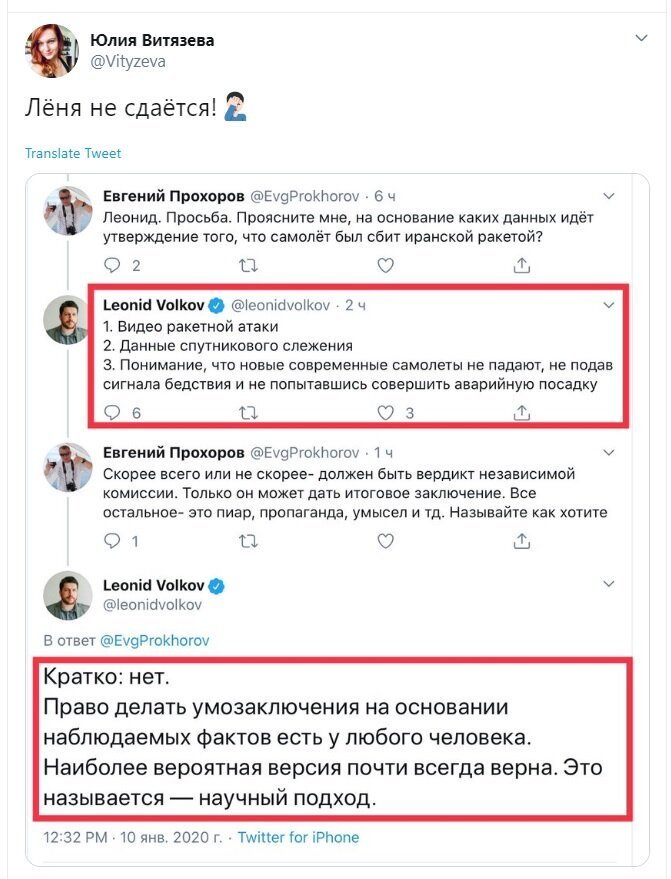This screenshot has height=879, width=671.
Task: Open Twitter for iPhone source link
Action: tap(298, 838)
